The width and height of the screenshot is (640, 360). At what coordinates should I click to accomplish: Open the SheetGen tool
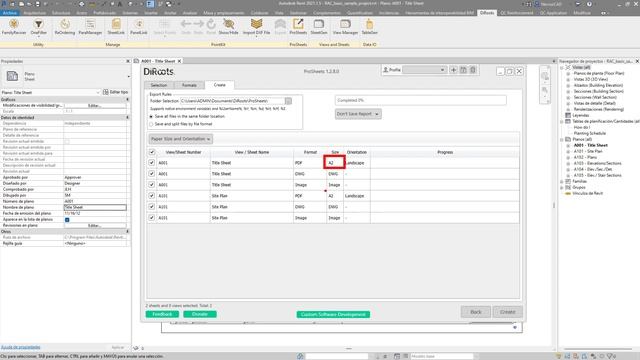point(319,27)
